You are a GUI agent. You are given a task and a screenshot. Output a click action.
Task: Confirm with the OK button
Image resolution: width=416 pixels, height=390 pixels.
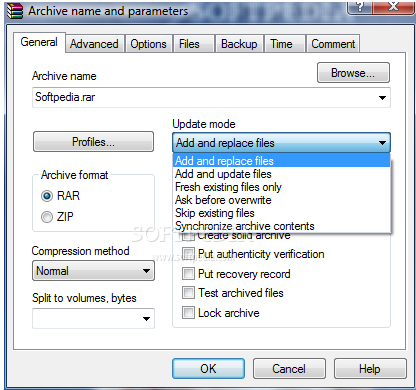(208, 369)
